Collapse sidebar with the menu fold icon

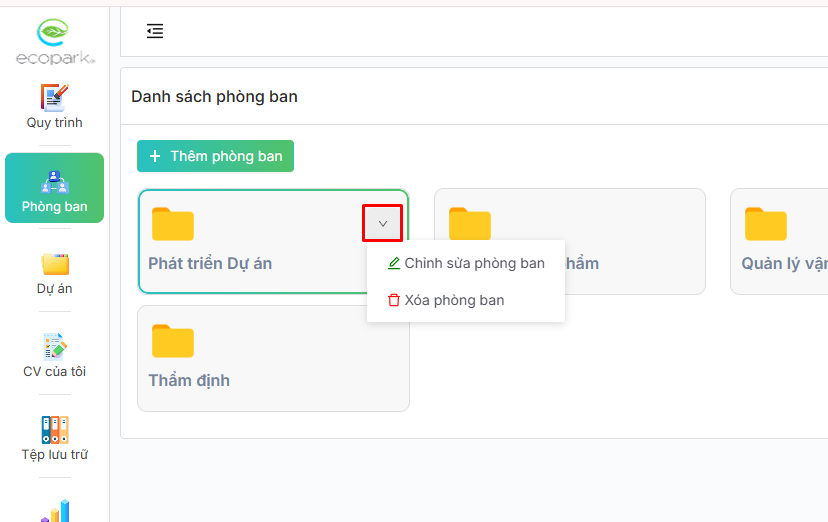click(x=155, y=31)
